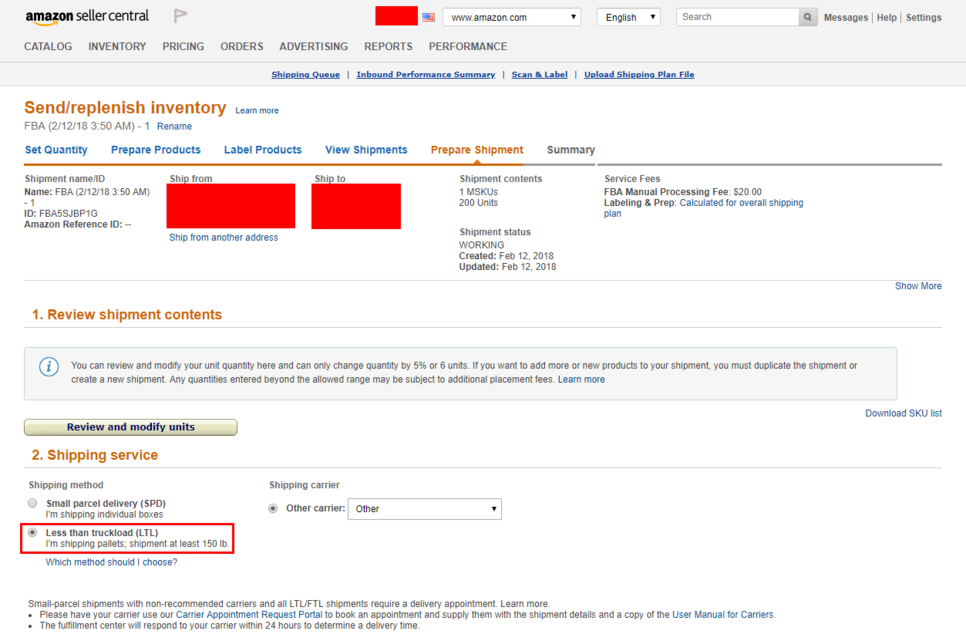Click the shipment ID FBA5SJBP1G text
The image size is (966, 641).
(68, 214)
